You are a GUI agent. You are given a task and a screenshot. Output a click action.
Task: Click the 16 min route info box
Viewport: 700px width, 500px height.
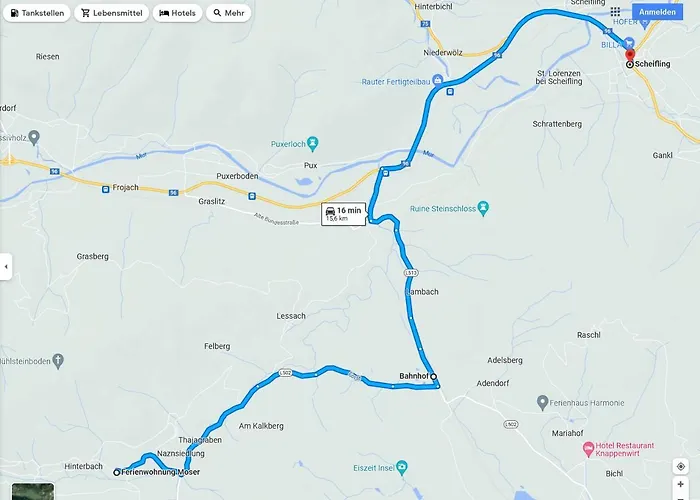pos(344,214)
